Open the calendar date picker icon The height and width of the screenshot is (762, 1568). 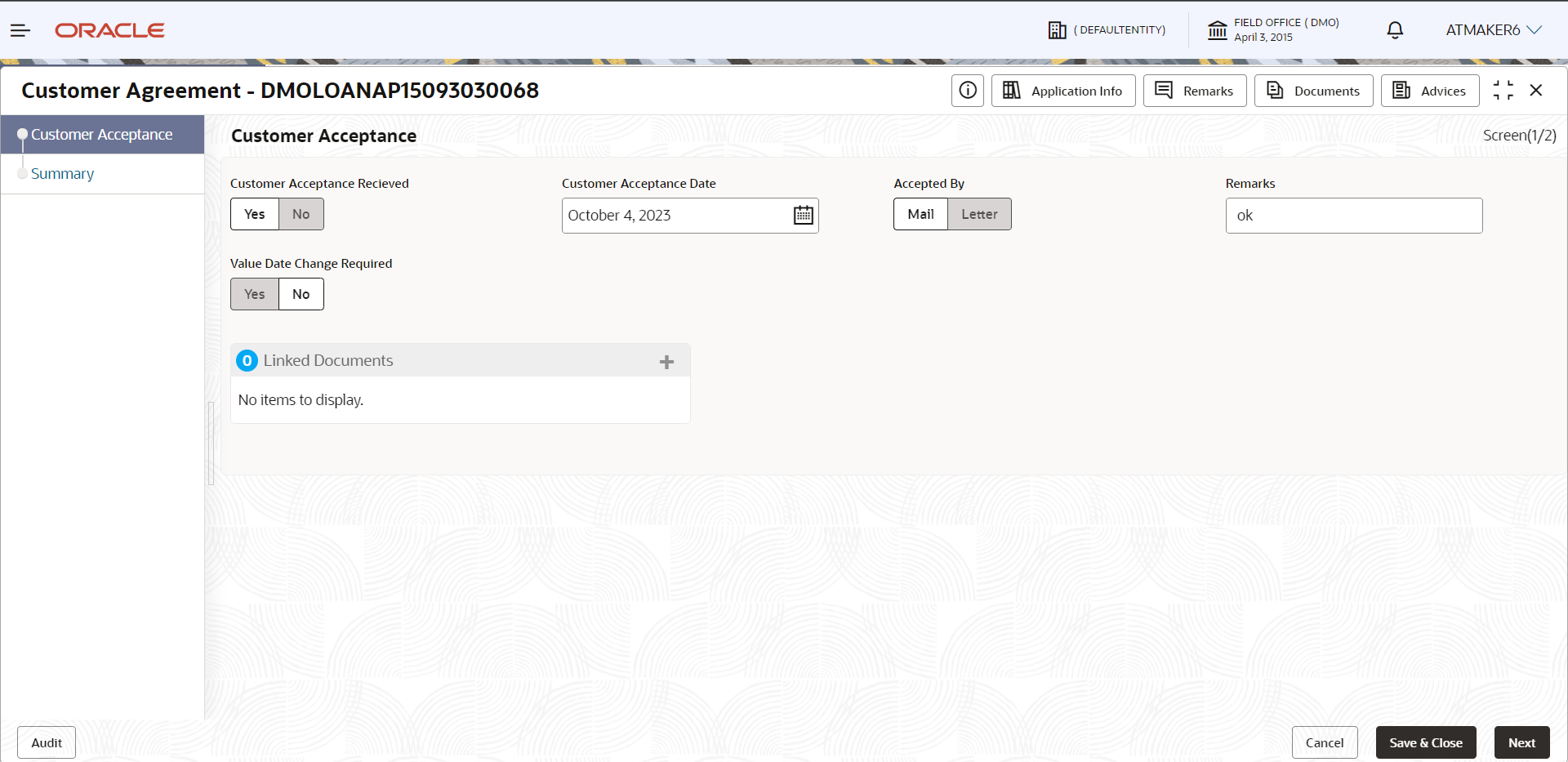(x=804, y=215)
